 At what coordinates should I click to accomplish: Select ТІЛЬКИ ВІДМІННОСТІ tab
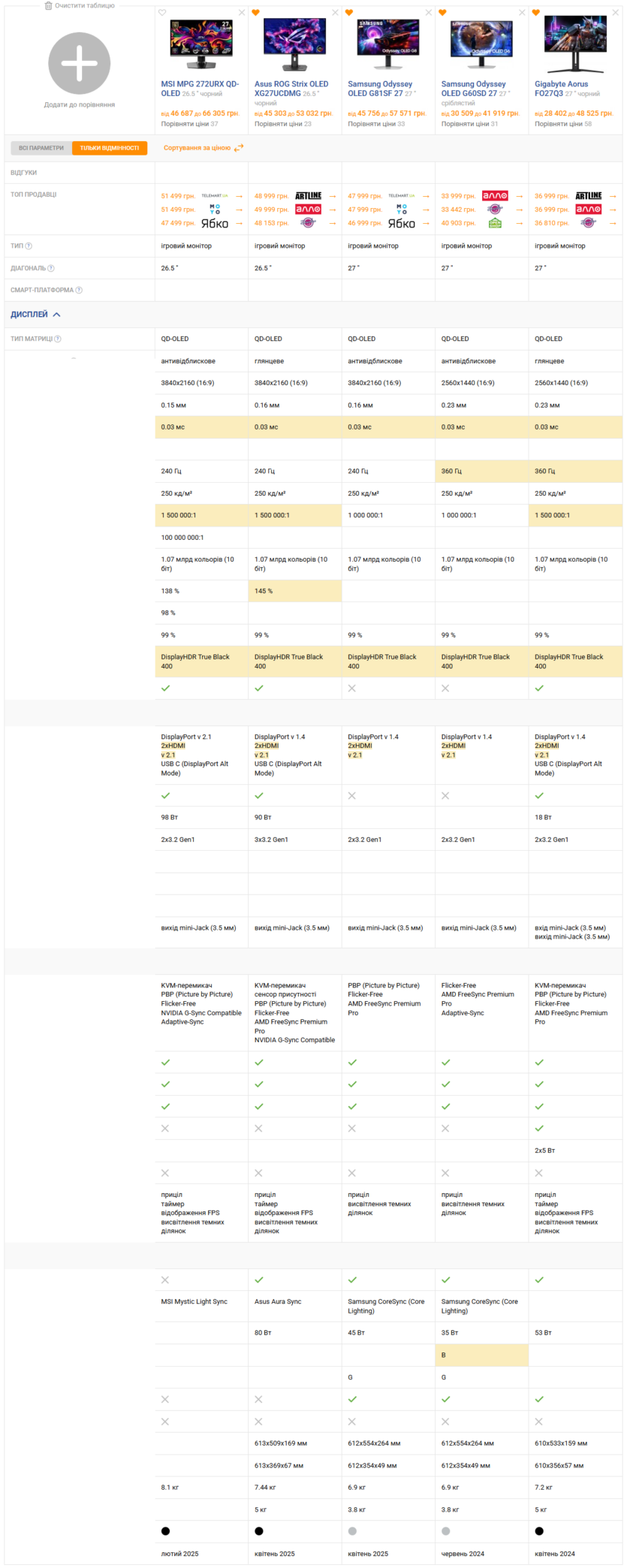point(110,148)
